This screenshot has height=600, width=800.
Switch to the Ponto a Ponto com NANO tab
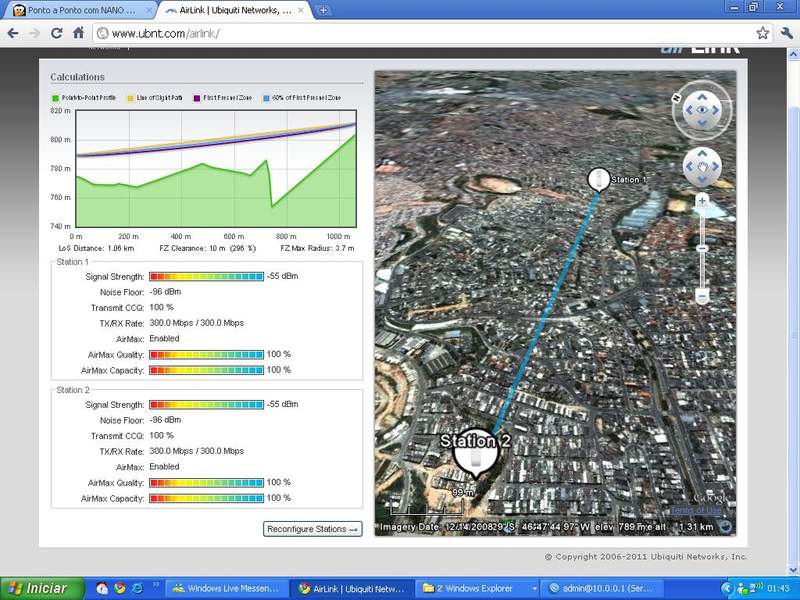coord(82,10)
